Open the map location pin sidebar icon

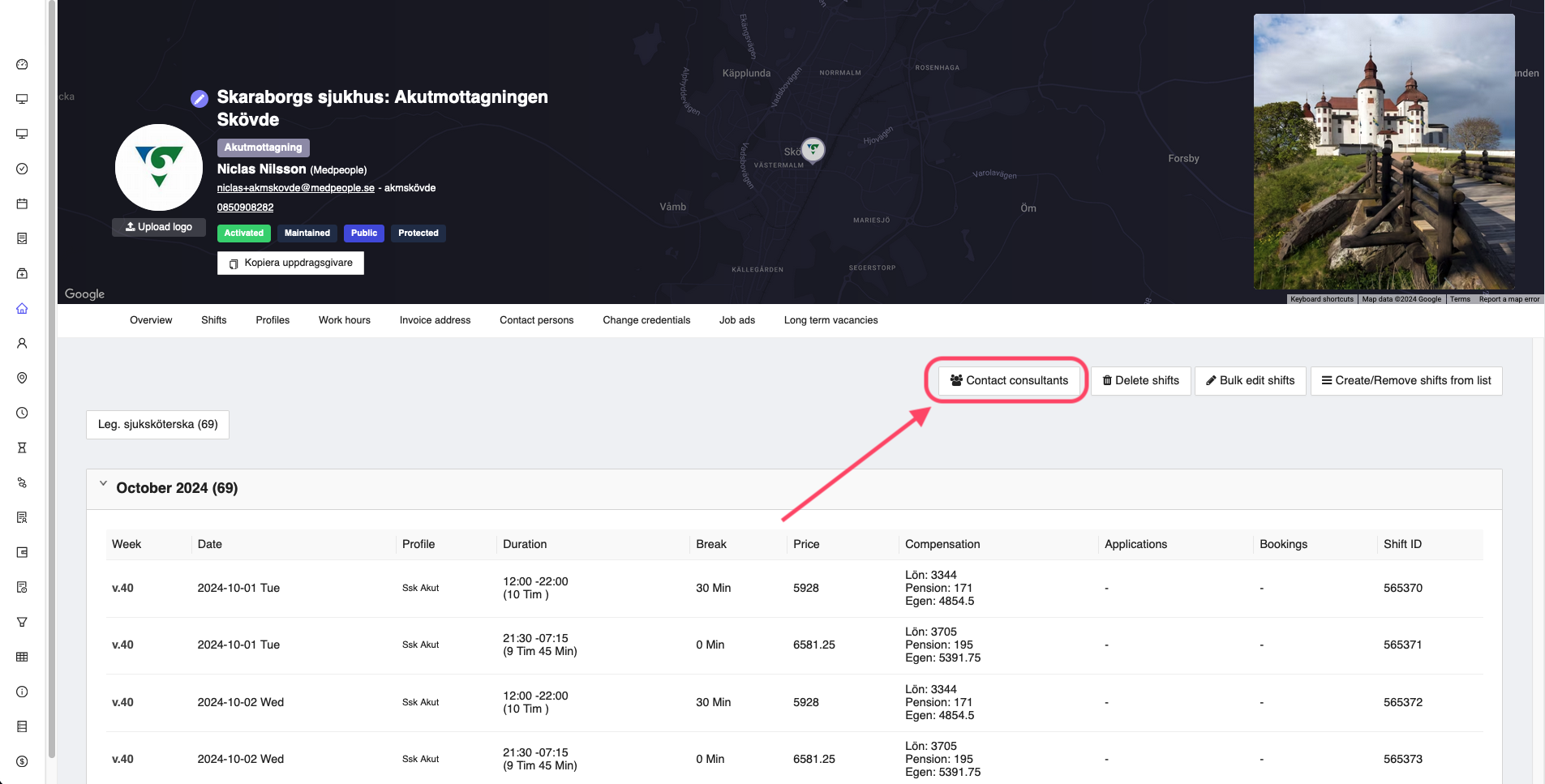tap(22, 378)
